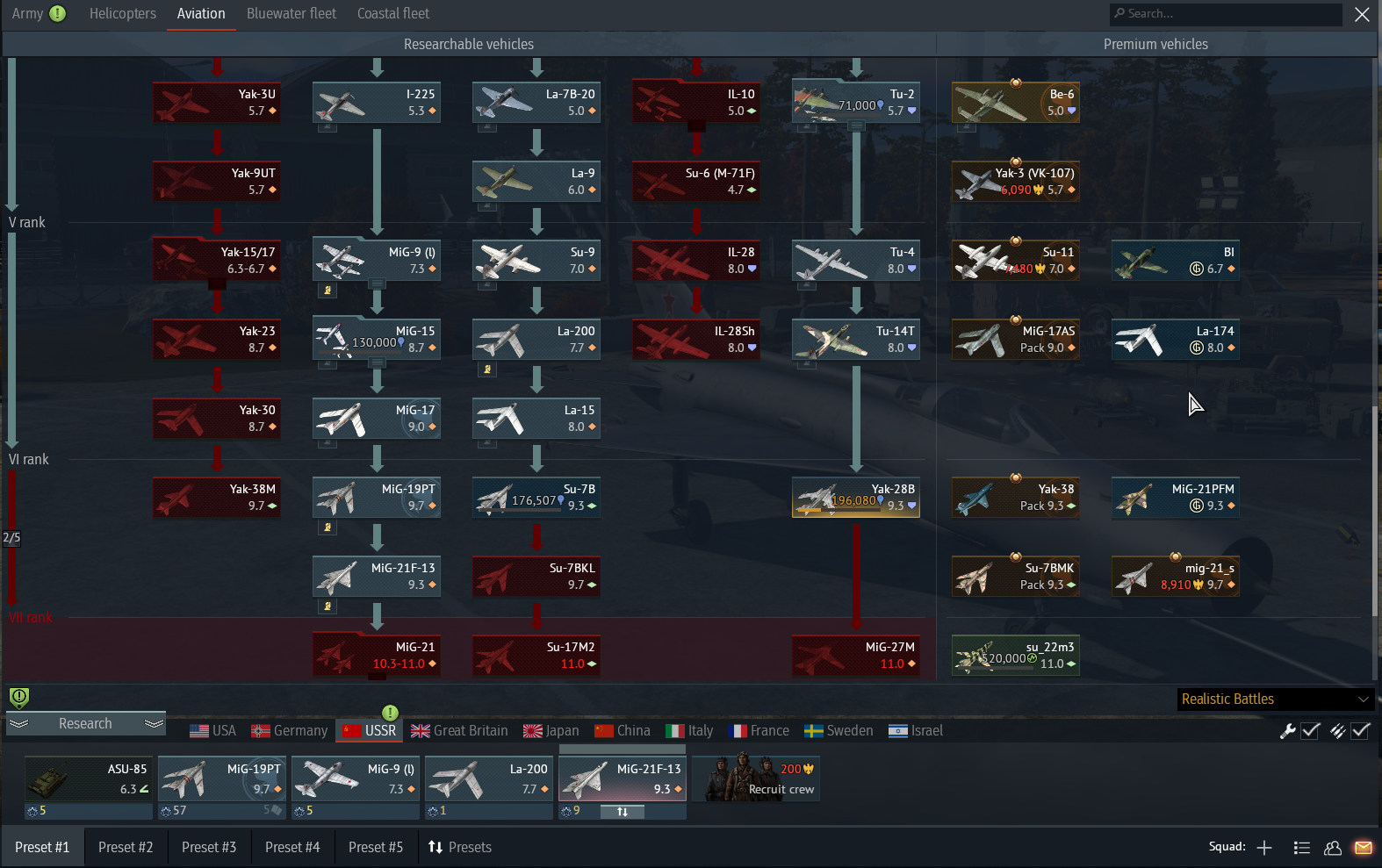This screenshot has height=868, width=1382.
Task: Select the I-225 fighter card
Action: (377, 103)
